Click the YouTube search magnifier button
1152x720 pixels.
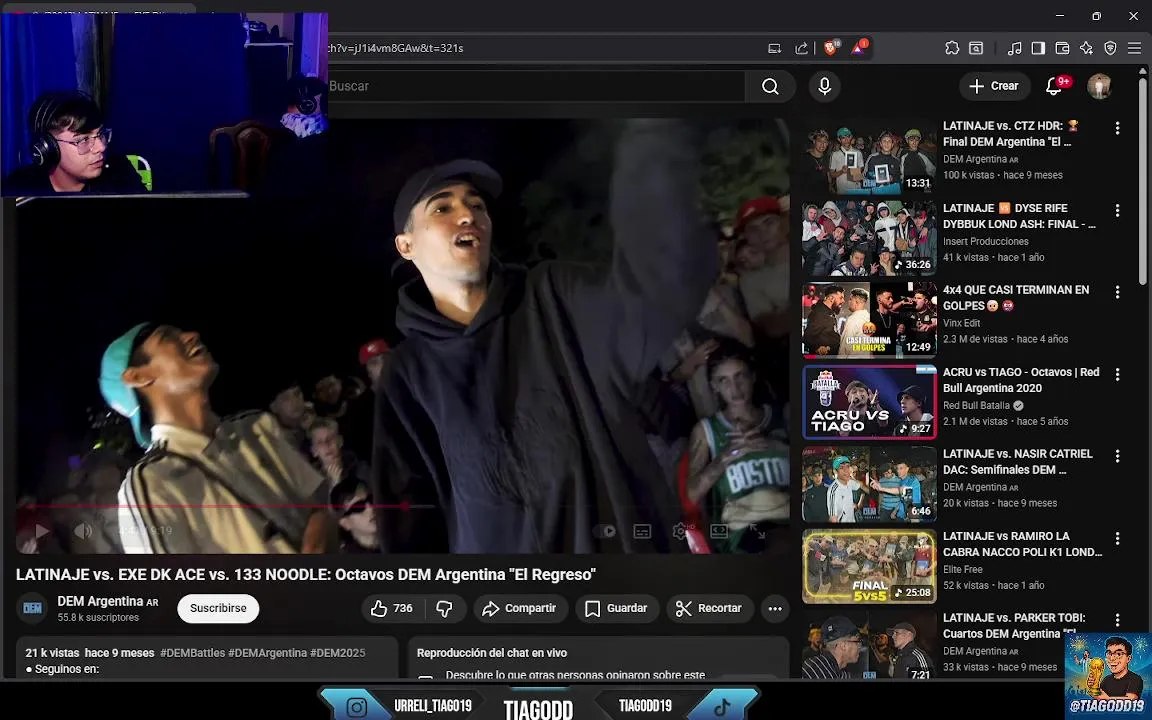click(x=770, y=87)
